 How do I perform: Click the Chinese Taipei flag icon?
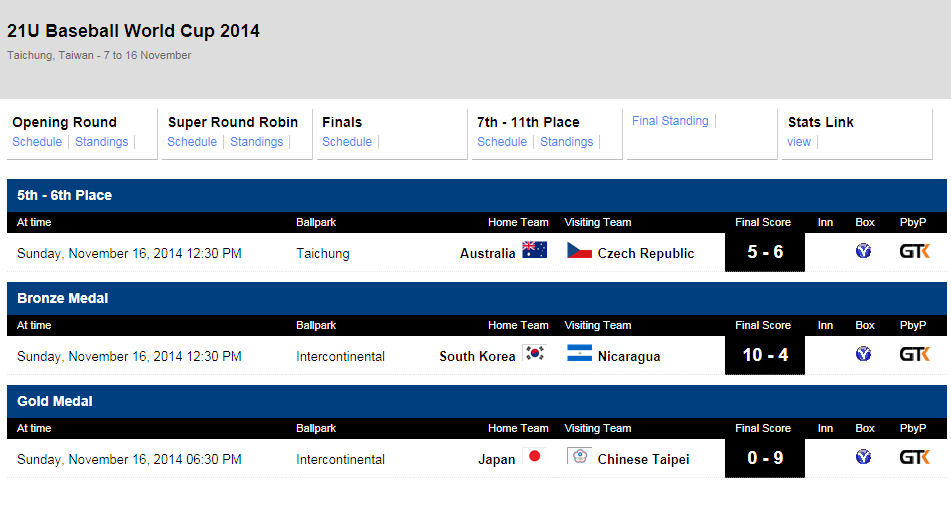[x=579, y=456]
